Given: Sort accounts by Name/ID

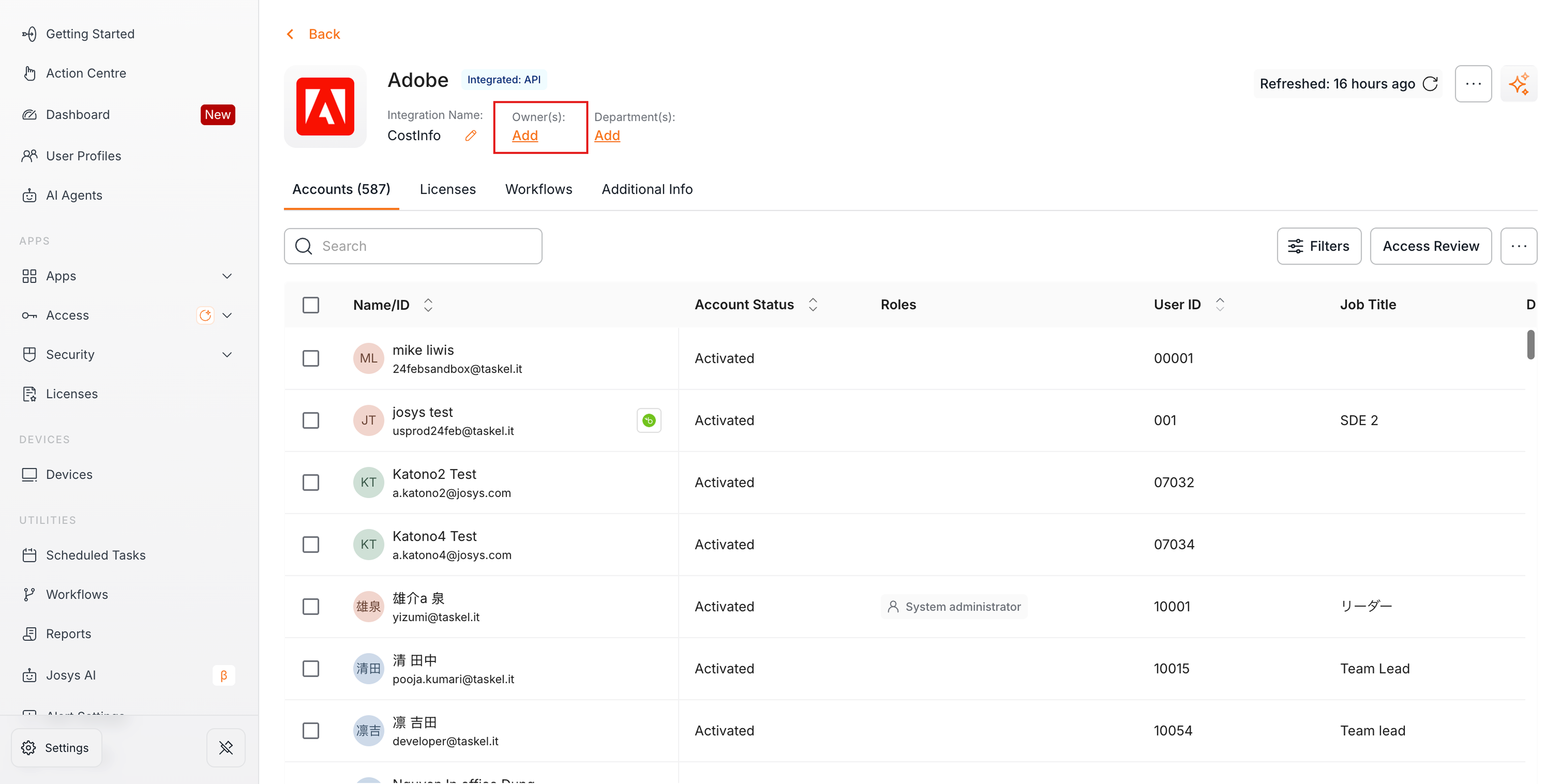Looking at the screenshot, I should (x=428, y=305).
